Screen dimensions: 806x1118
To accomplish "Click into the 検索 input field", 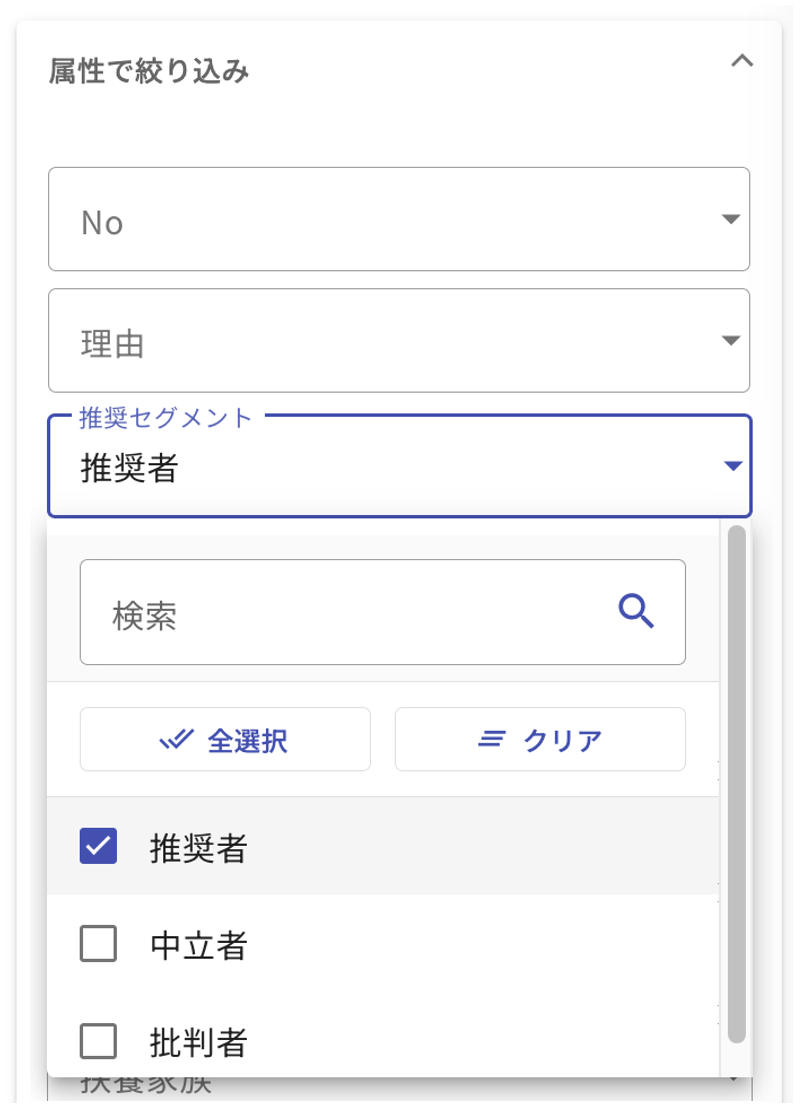I will coord(350,612).
